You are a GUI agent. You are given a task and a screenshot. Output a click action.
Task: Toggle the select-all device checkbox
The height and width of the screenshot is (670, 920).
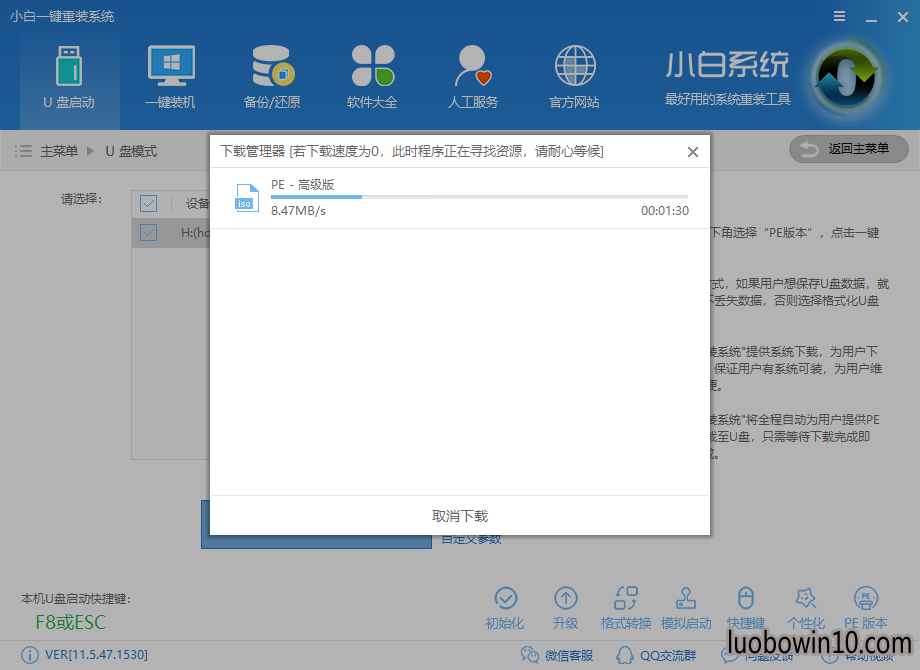[148, 204]
